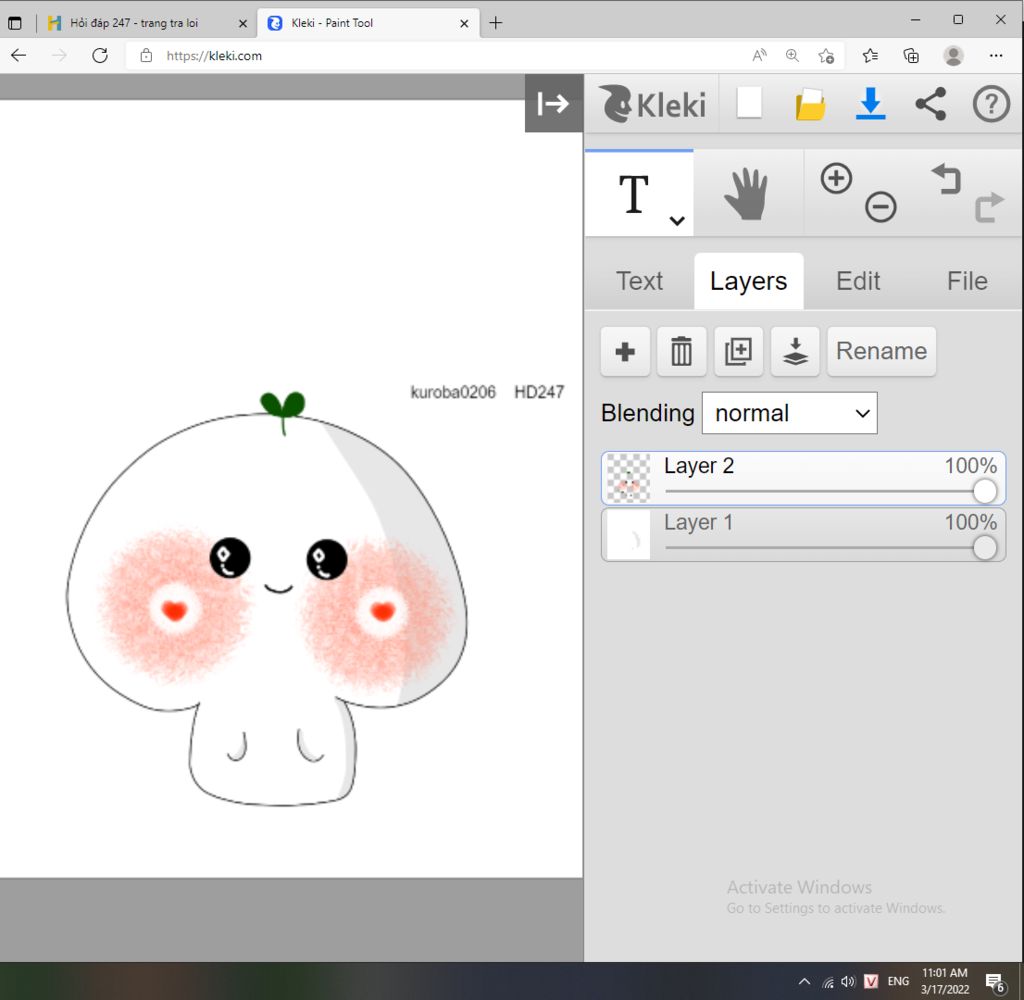The width and height of the screenshot is (1024, 1000).
Task: Open a new browser tab
Action: coord(496,23)
